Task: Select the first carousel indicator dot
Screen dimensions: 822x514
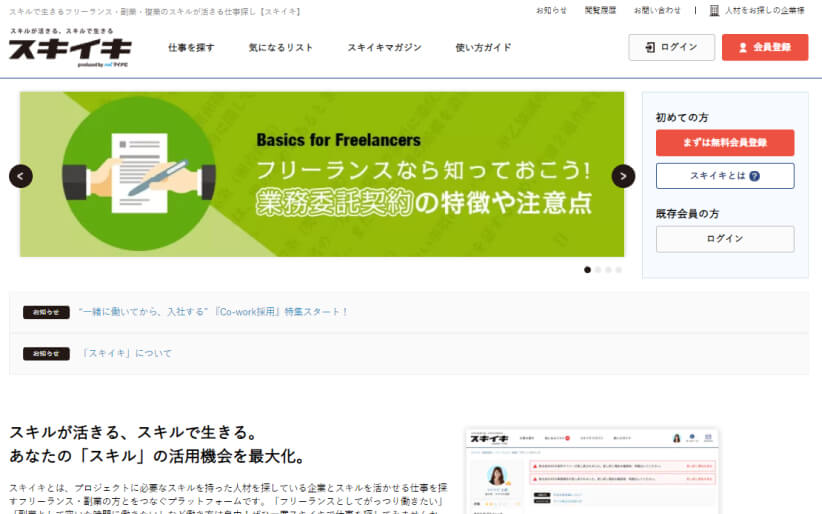Action: (587, 270)
